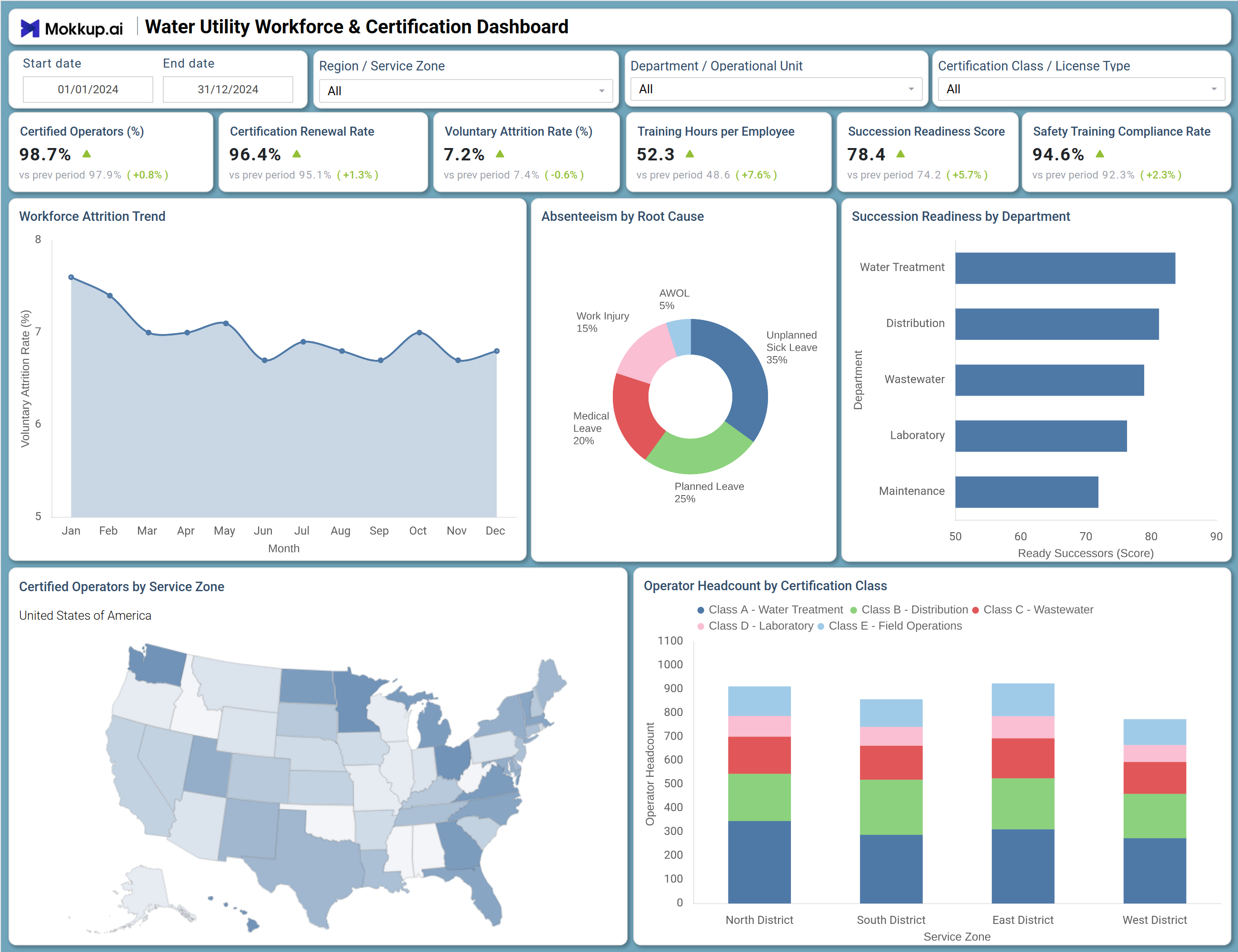Viewport: 1238px width, 952px height.
Task: Click the North District Class D pink segment
Action: [x=759, y=726]
